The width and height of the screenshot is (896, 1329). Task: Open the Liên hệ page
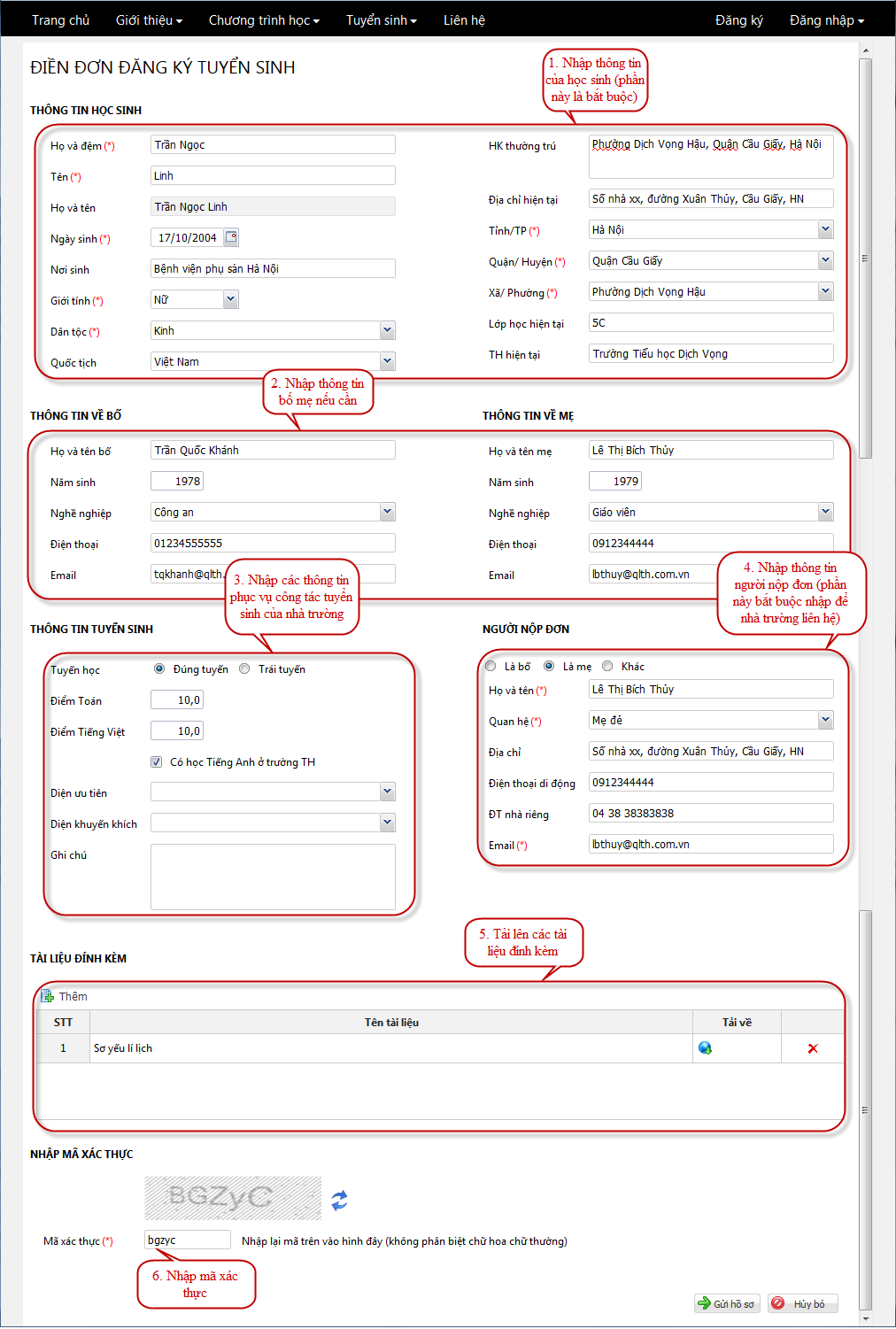coord(464,19)
